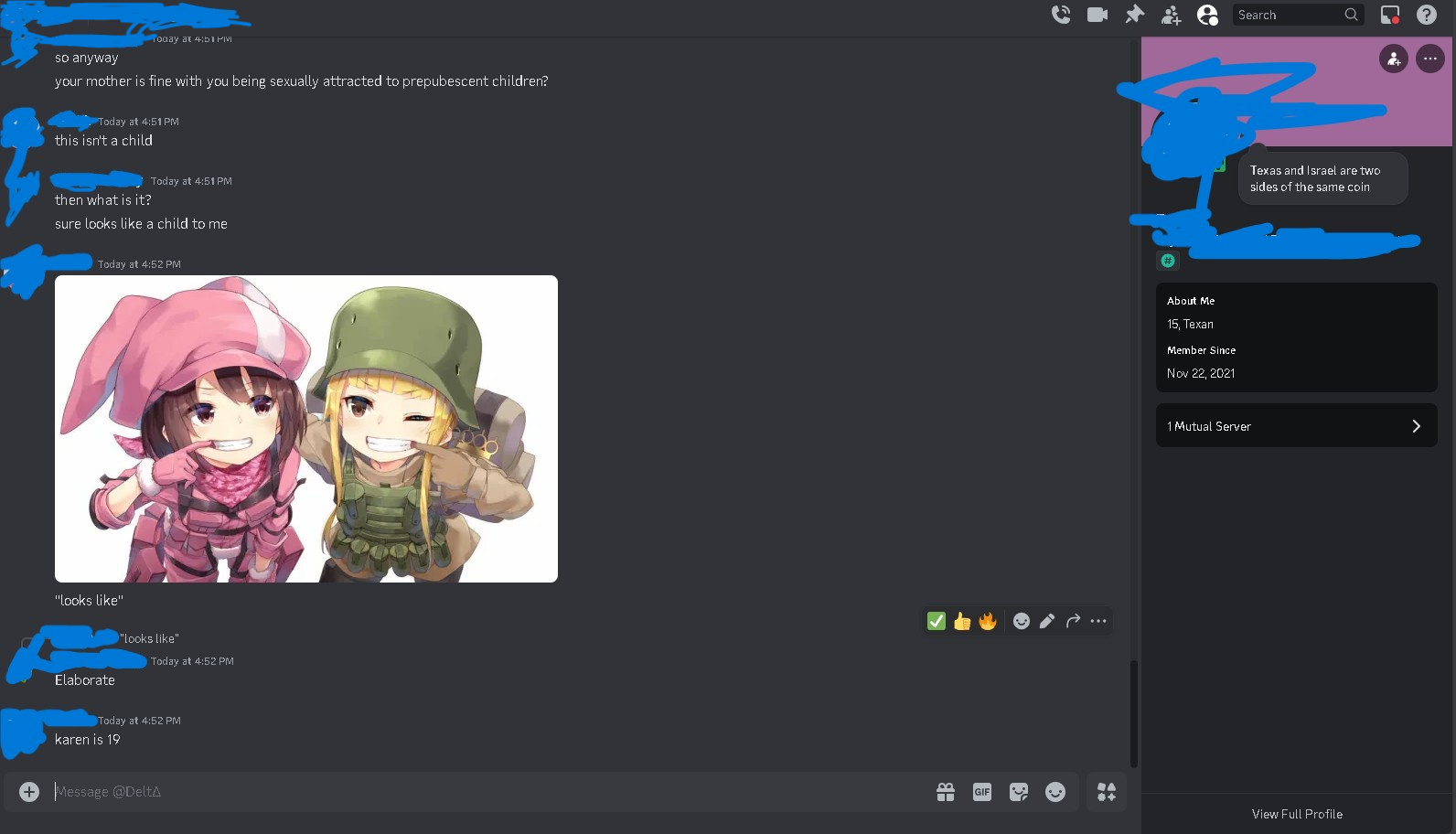The width and height of the screenshot is (1456, 834).
Task: Start a video call
Action: tap(1097, 15)
